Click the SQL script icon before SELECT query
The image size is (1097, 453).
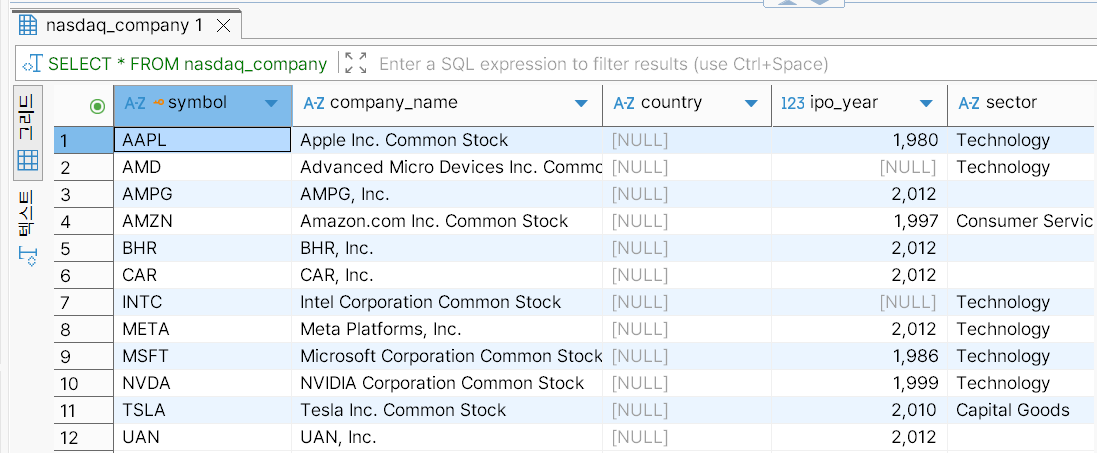click(x=32, y=64)
